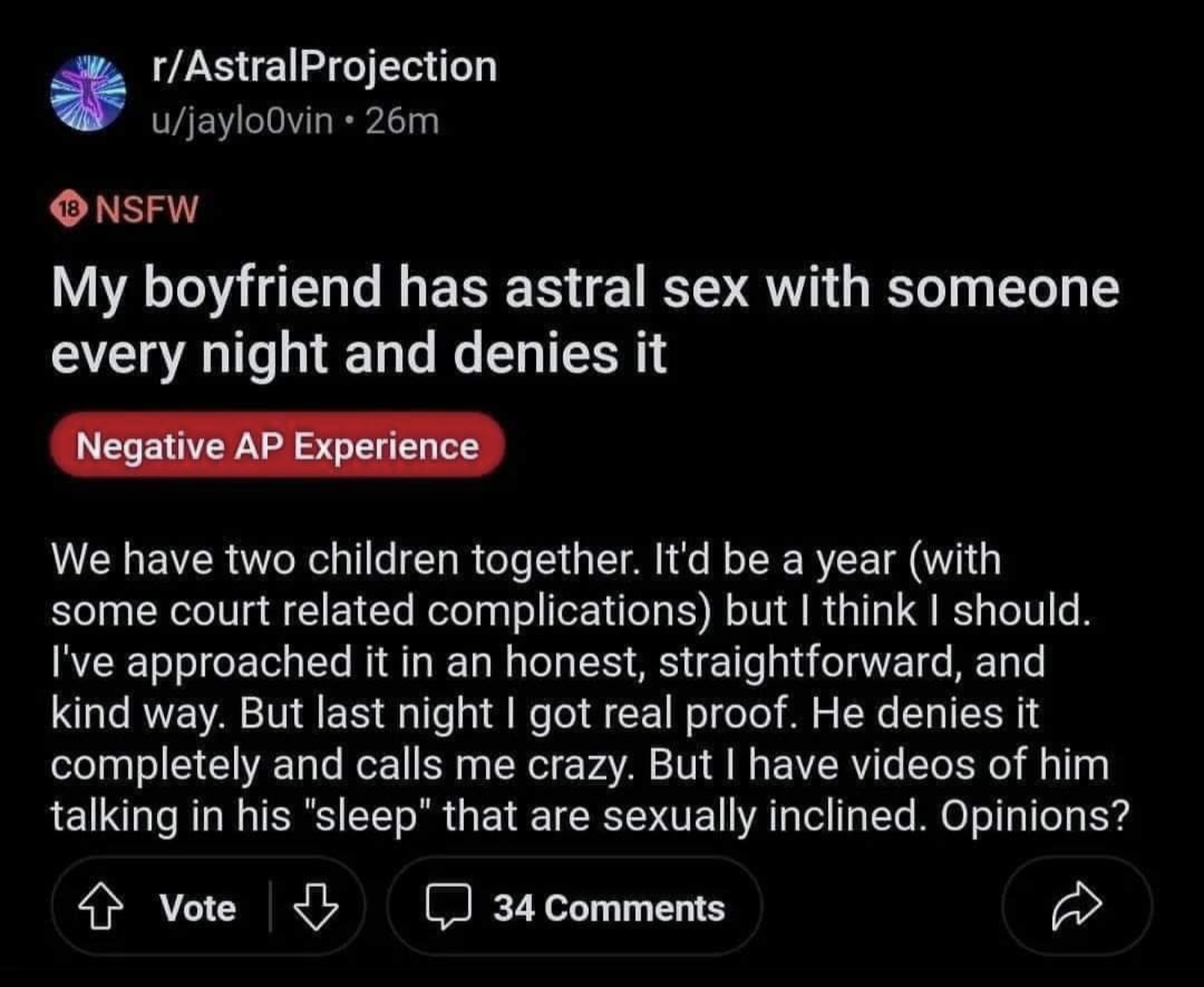Click the 26m post timestamp
The width and height of the screenshot is (1204, 987).
click(402, 122)
